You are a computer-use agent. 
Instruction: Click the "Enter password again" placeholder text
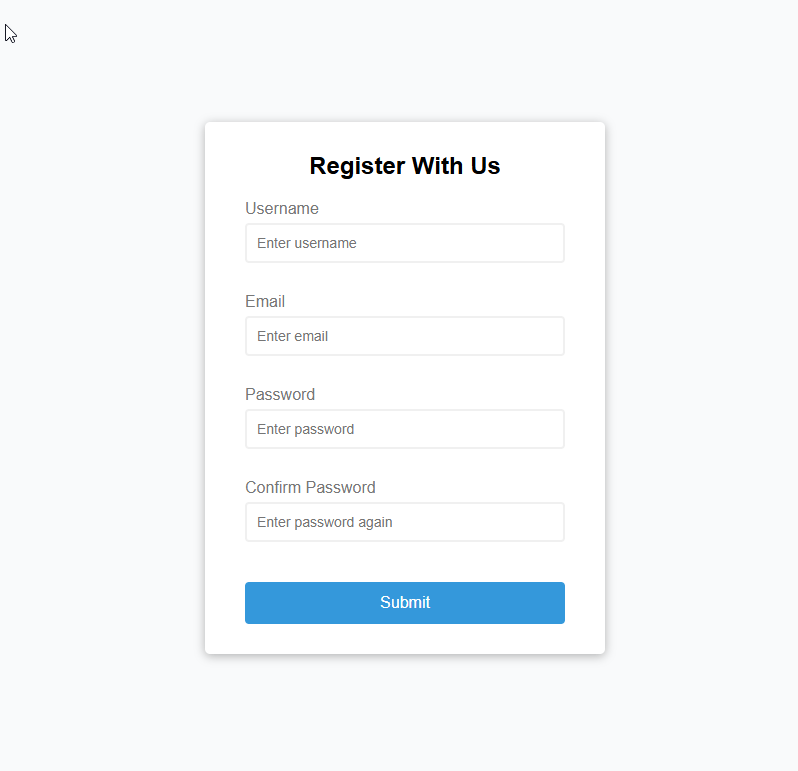click(324, 522)
